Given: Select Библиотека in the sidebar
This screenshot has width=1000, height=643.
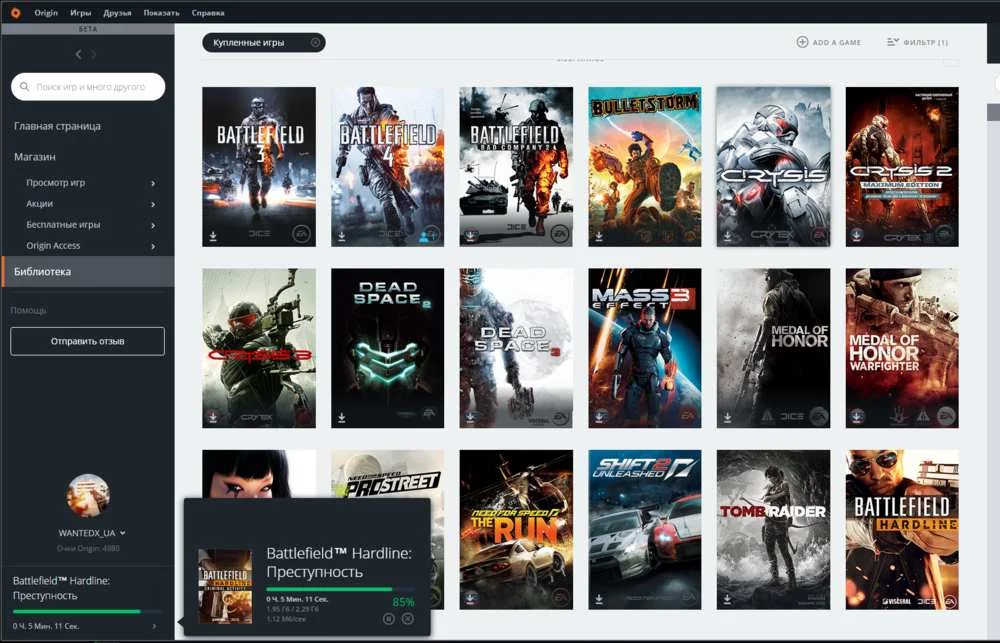Looking at the screenshot, I should pyautogui.click(x=87, y=272).
